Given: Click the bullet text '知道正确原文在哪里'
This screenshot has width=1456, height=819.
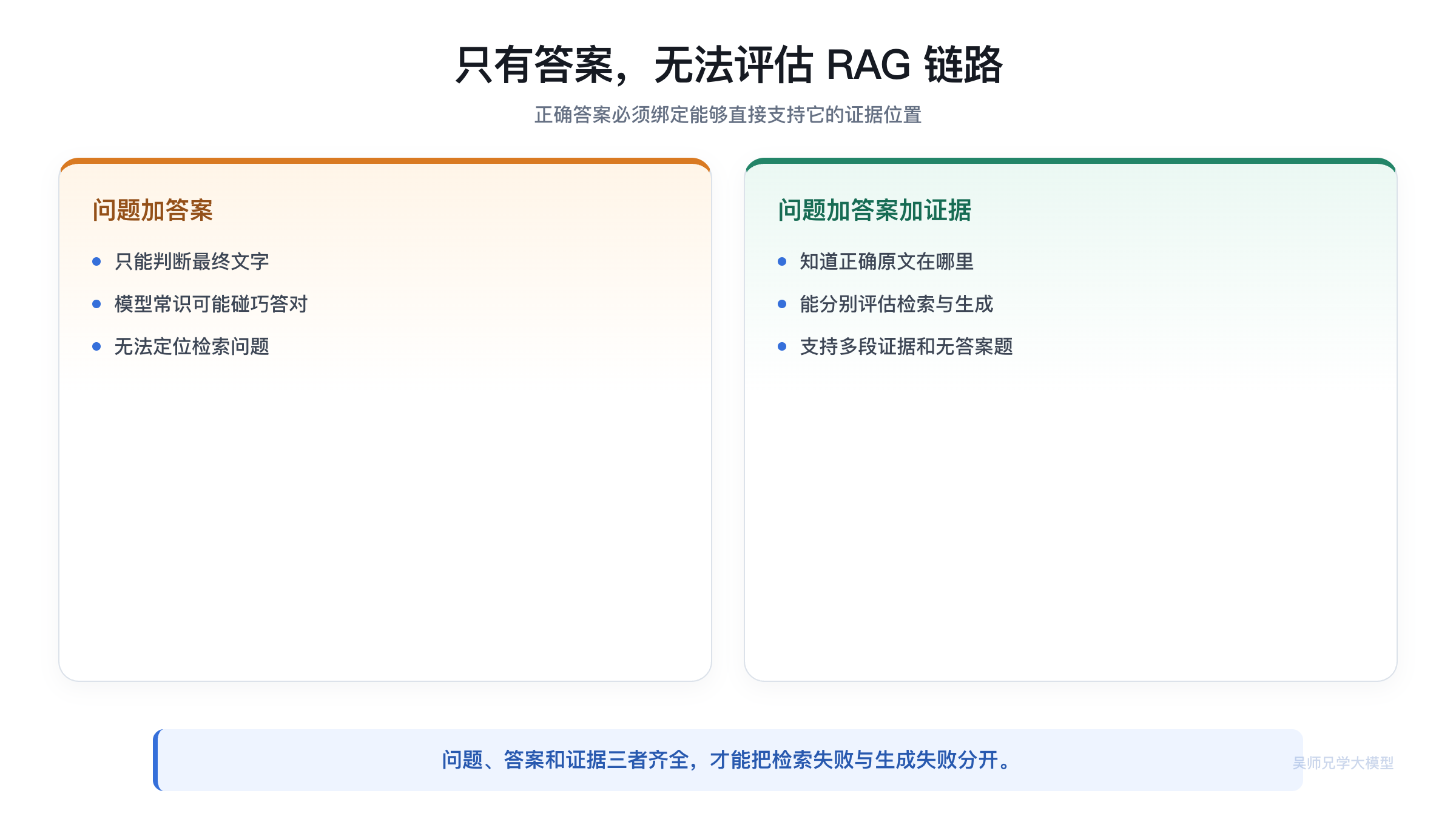Looking at the screenshot, I should pyautogui.click(x=887, y=261).
